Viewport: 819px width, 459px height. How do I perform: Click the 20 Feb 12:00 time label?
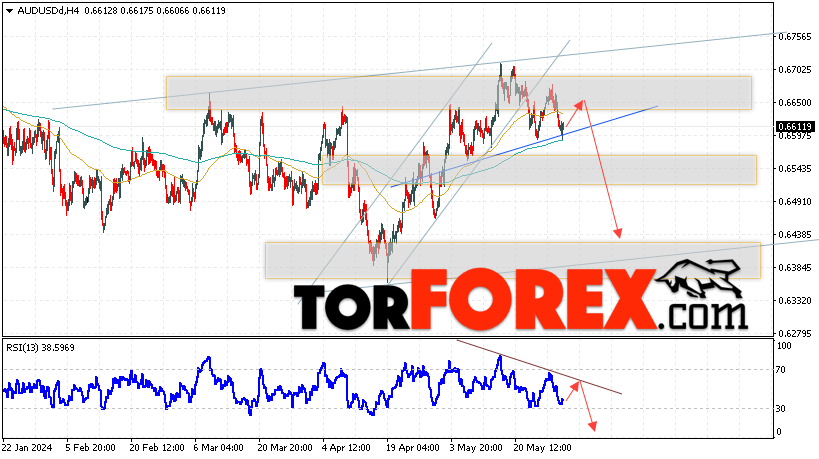(x=157, y=448)
